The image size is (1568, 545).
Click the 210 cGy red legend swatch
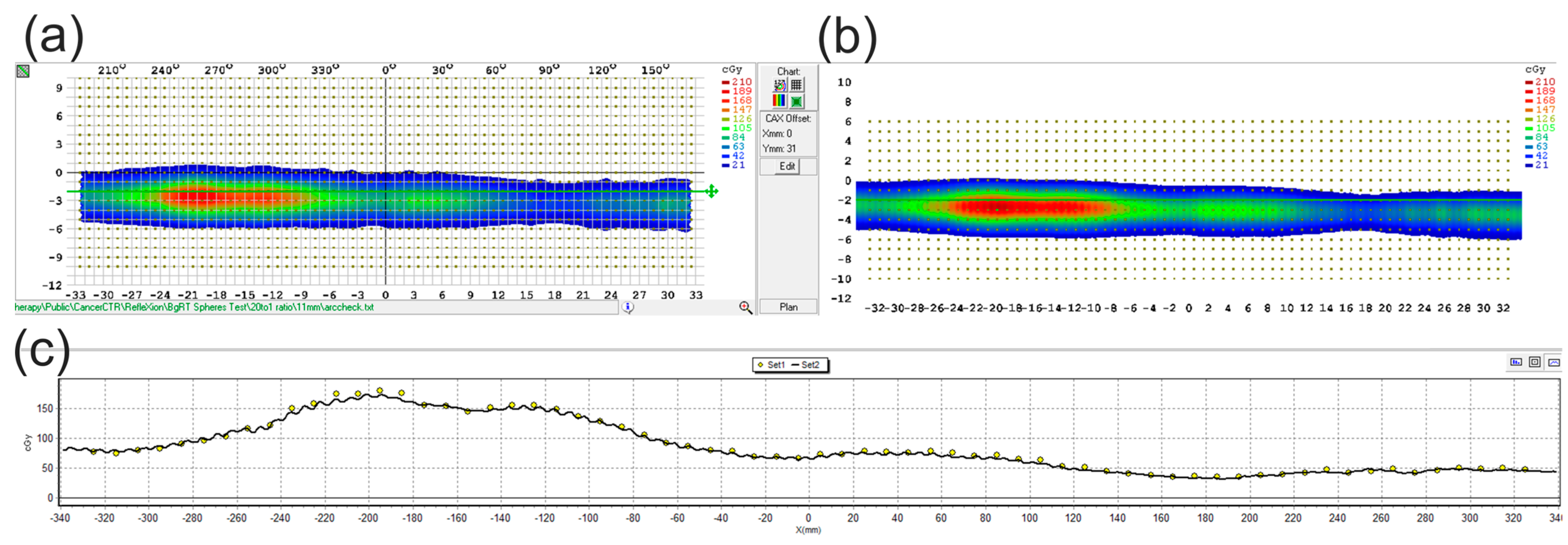(x=725, y=82)
